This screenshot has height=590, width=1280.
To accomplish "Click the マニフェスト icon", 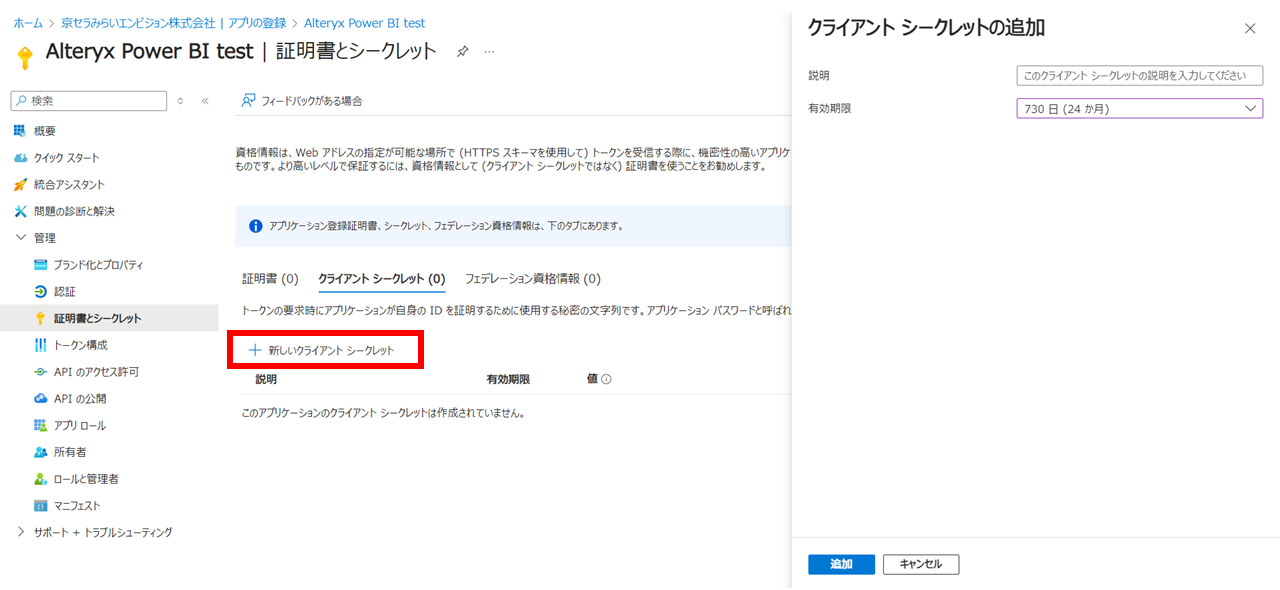I will click(x=41, y=506).
